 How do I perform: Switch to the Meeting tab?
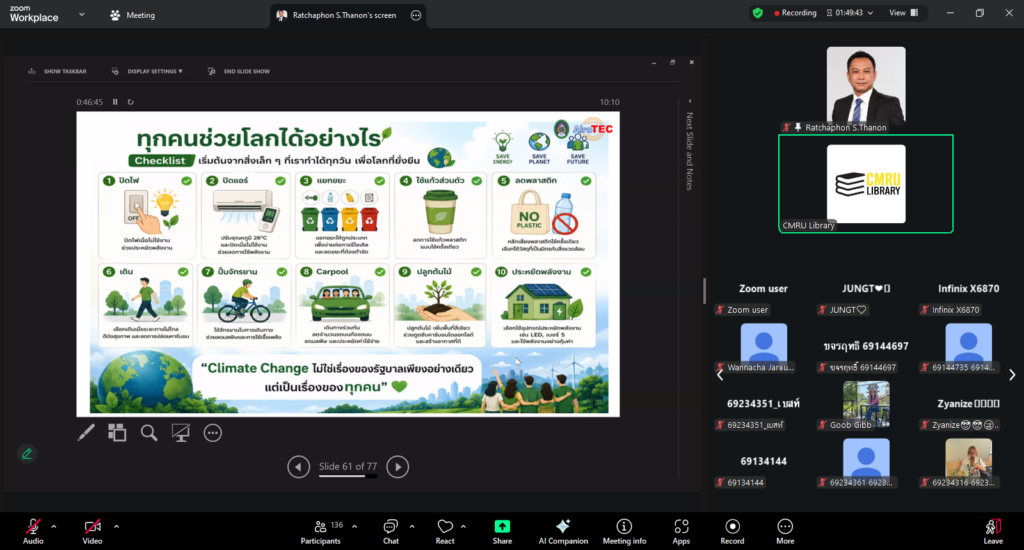[133, 15]
